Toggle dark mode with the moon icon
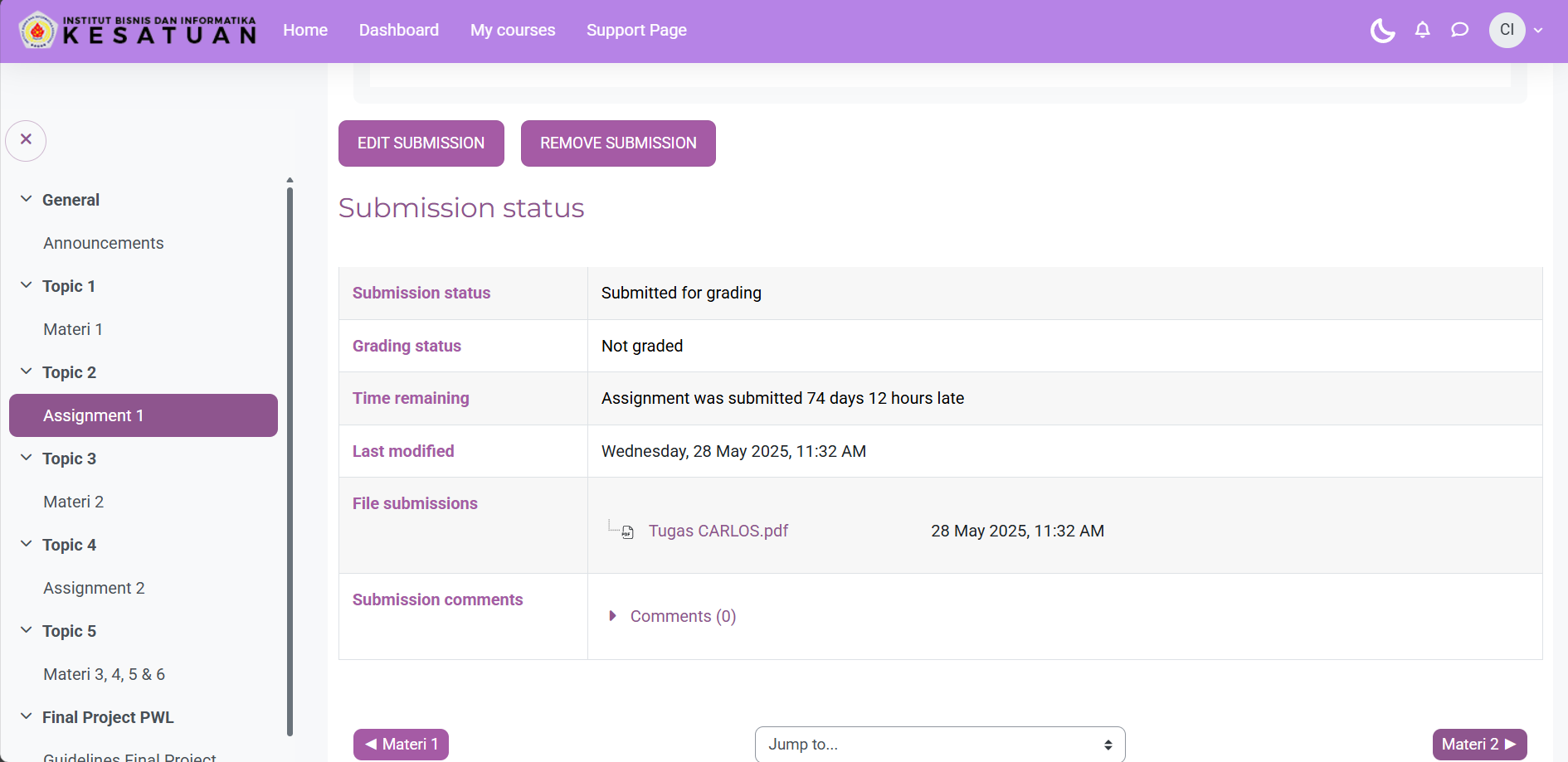The width and height of the screenshot is (1568, 762). (x=1382, y=31)
